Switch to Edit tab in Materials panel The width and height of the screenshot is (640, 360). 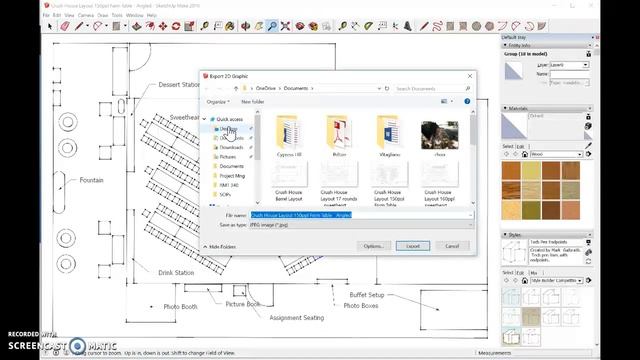(x=520, y=146)
